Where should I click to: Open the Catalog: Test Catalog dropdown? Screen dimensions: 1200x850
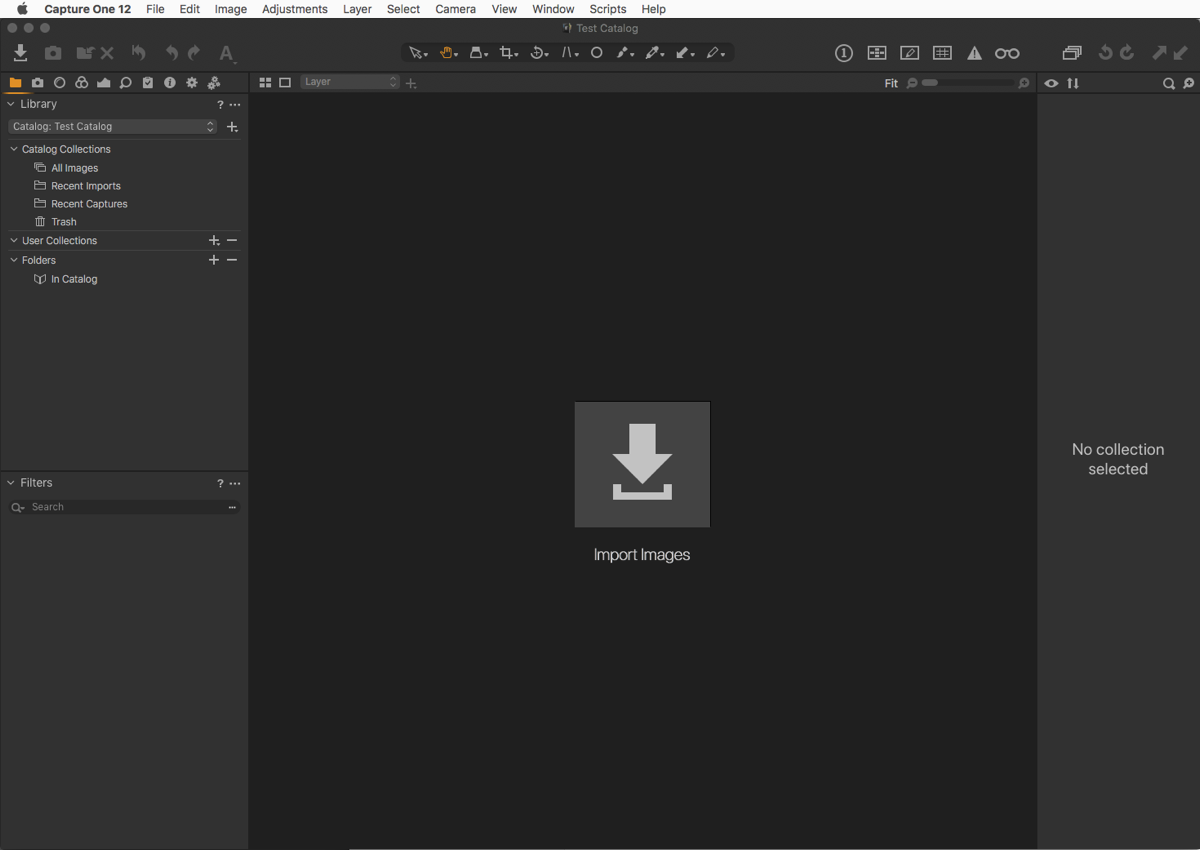113,127
